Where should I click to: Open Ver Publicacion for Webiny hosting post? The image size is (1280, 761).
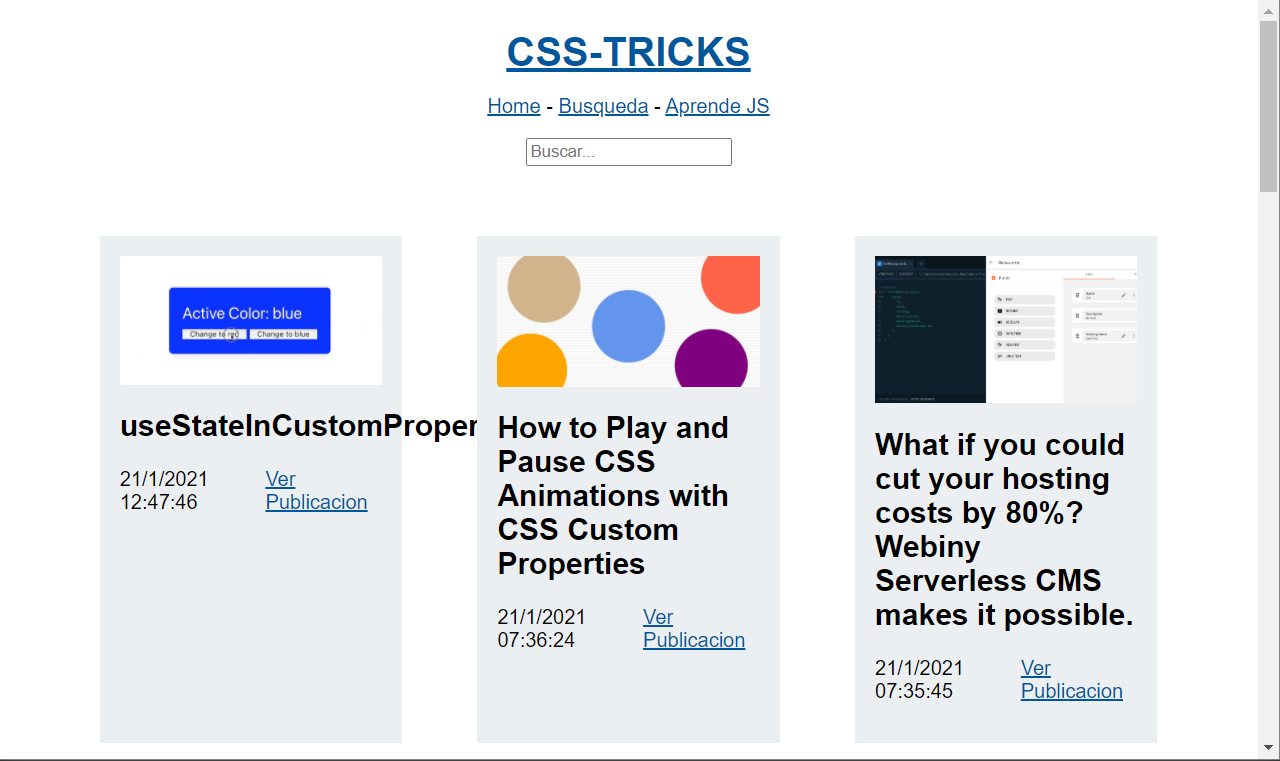pyautogui.click(x=1072, y=679)
